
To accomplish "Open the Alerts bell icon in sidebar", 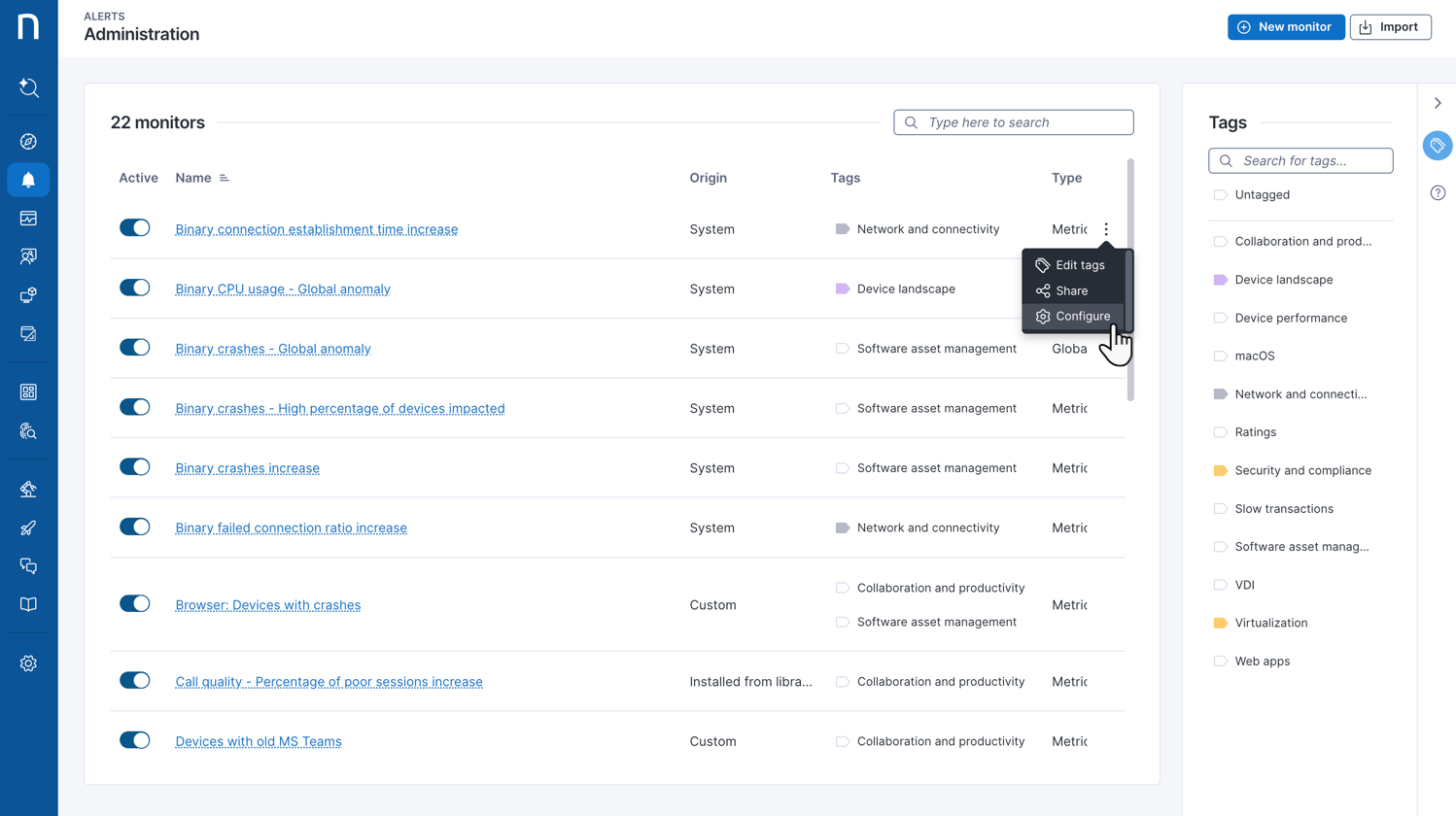I will pyautogui.click(x=28, y=180).
